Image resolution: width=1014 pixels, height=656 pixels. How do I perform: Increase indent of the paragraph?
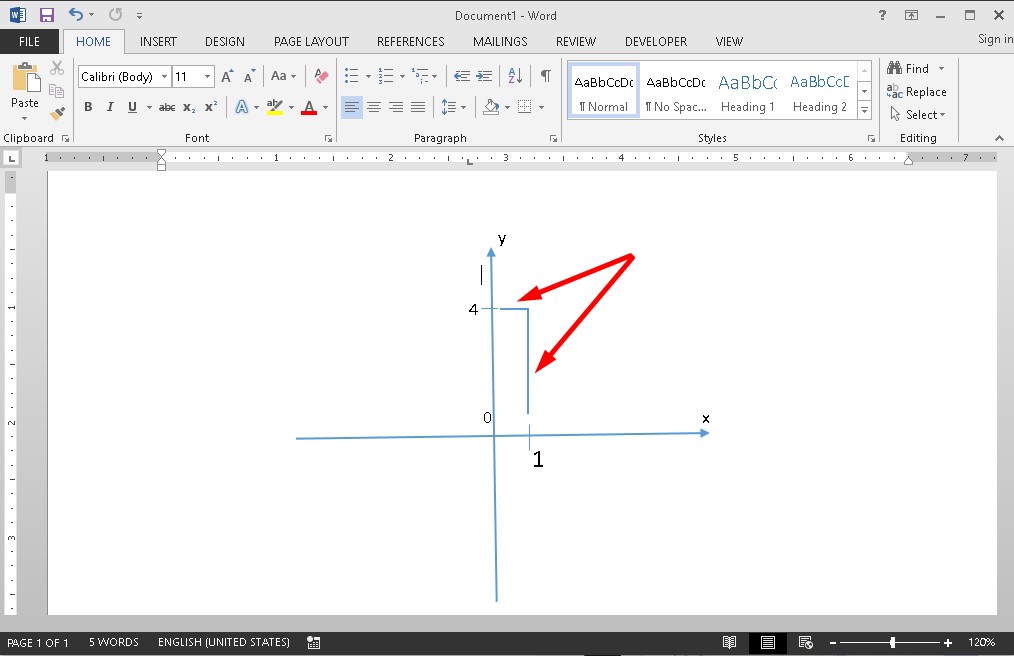coord(486,76)
